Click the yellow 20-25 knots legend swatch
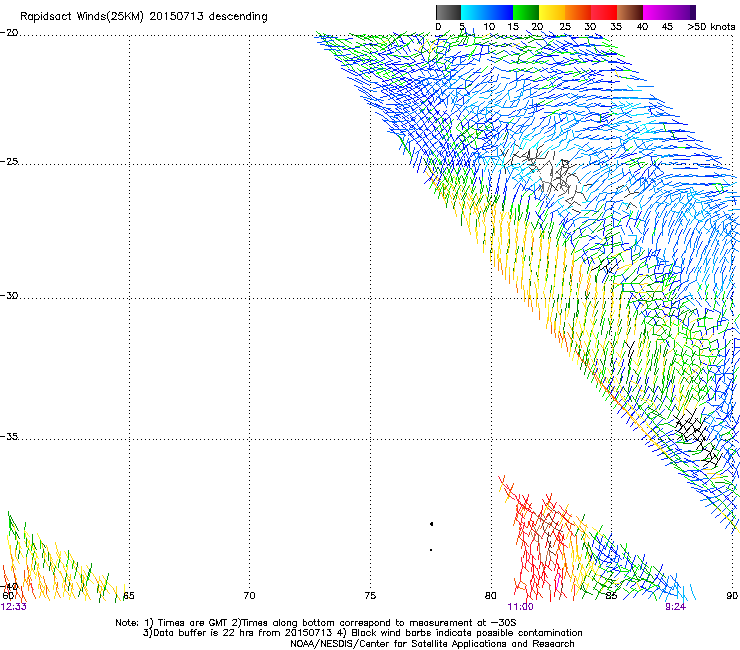Screen dimensions: 740x650 pyautogui.click(x=552, y=12)
